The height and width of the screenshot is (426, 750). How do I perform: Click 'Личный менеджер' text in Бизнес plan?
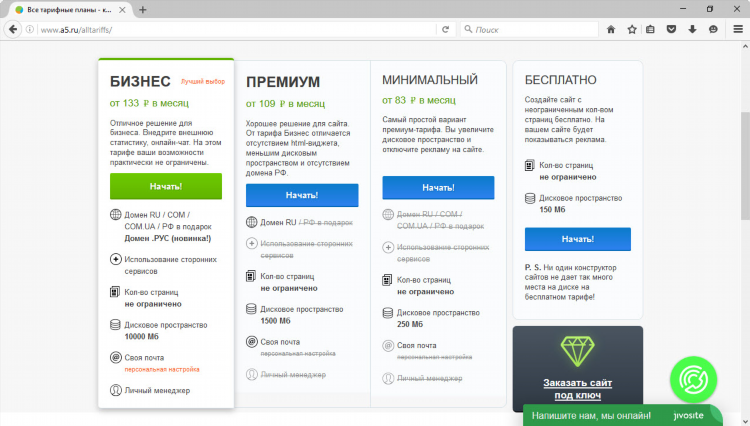pyautogui.click(x=157, y=391)
